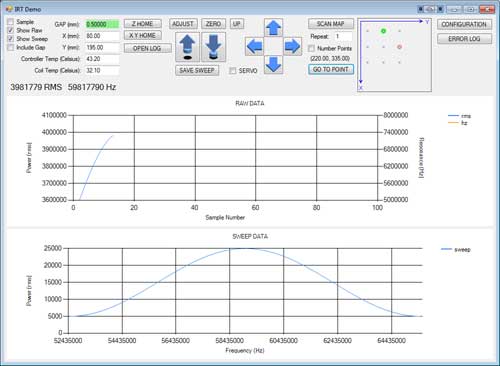Jog the stage with the blue down arrow

pos(273,65)
